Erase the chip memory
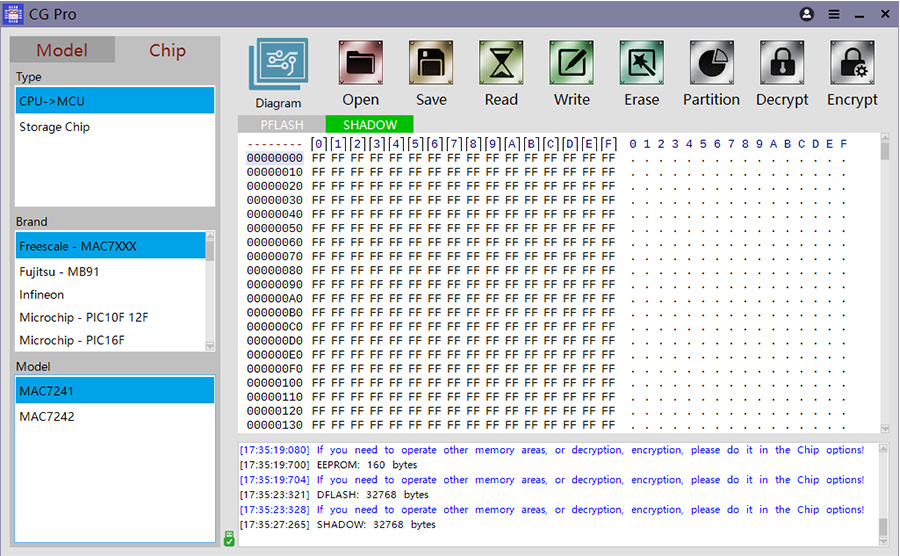 point(641,66)
